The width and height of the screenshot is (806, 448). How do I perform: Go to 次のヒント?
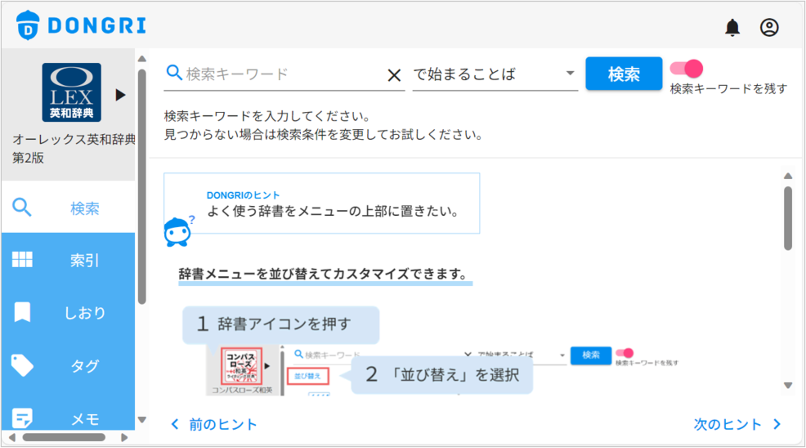click(737, 424)
